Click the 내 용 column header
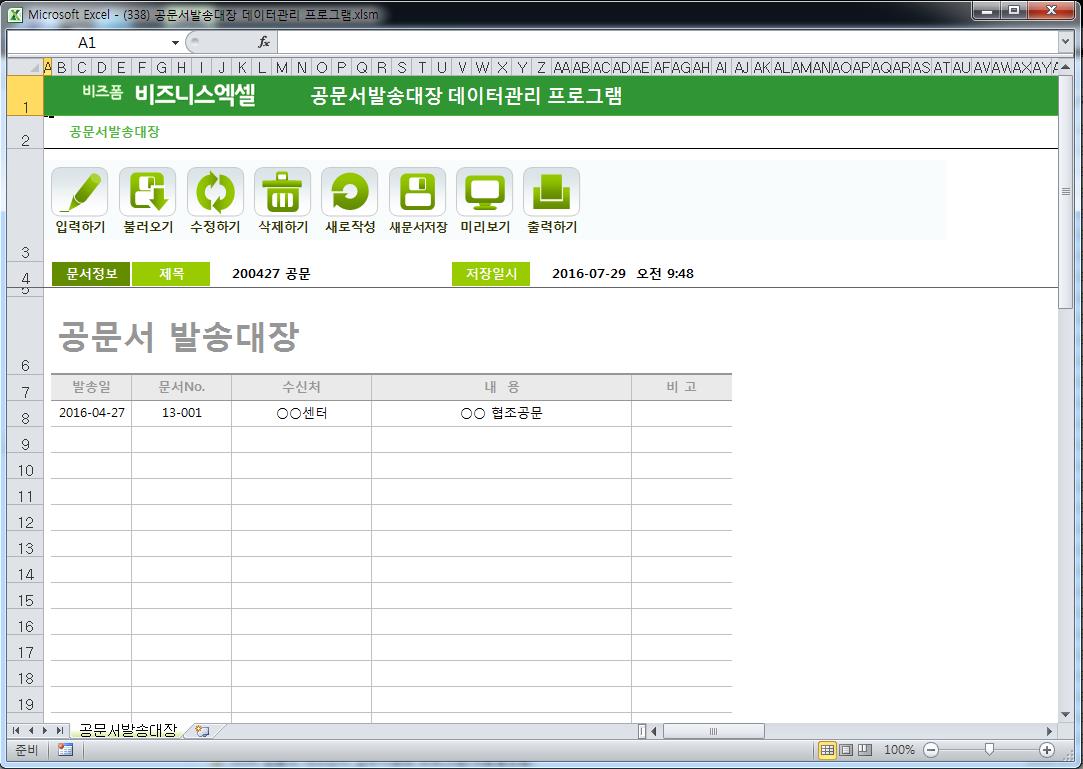 [501, 388]
